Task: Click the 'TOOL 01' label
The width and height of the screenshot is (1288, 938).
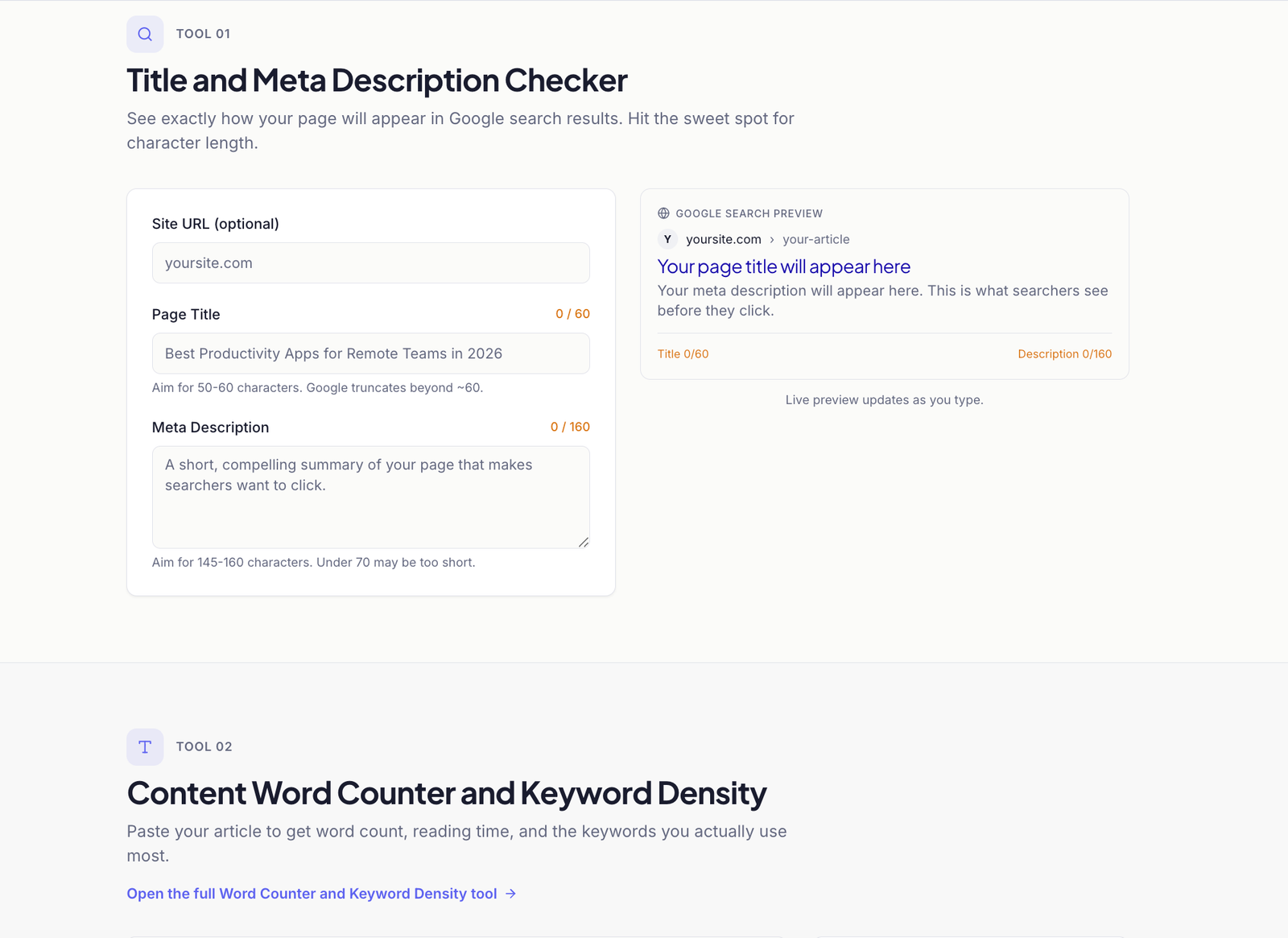Action: 203,34
